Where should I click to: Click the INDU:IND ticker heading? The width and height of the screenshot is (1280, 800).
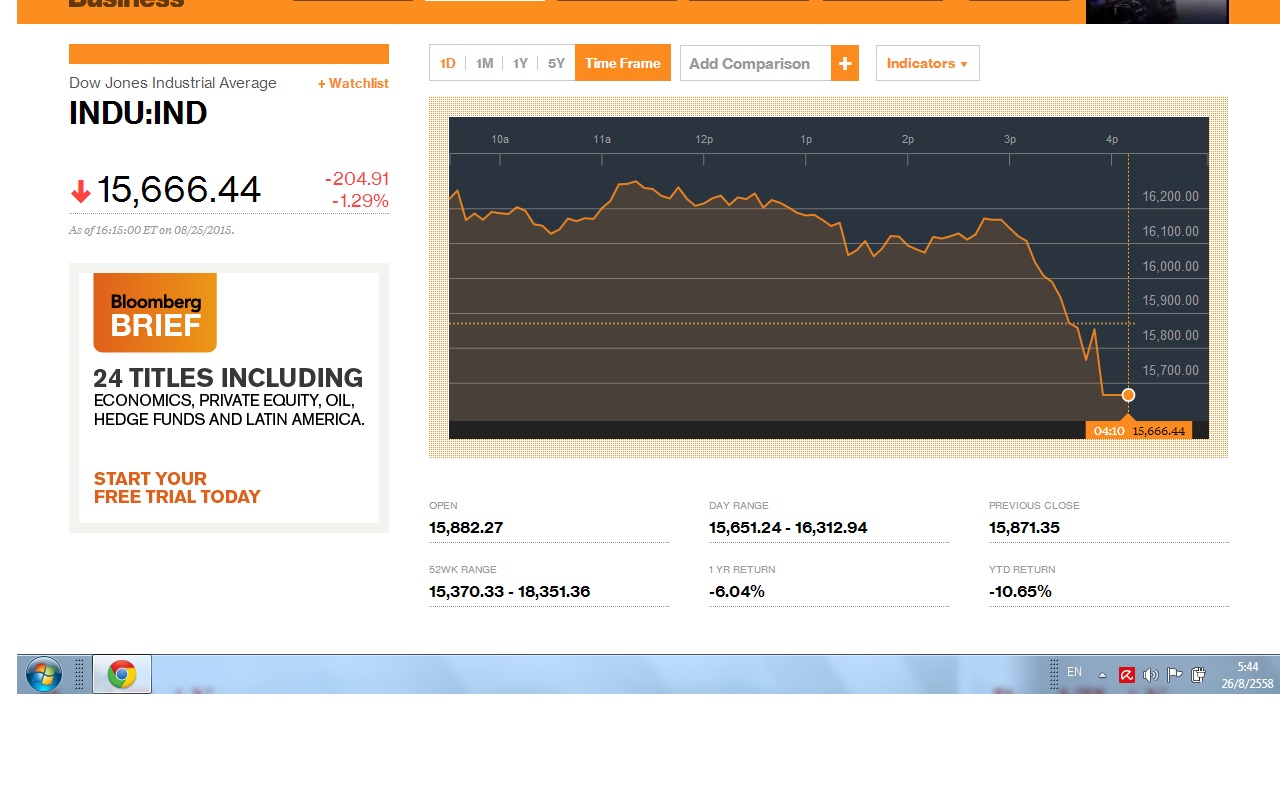138,113
